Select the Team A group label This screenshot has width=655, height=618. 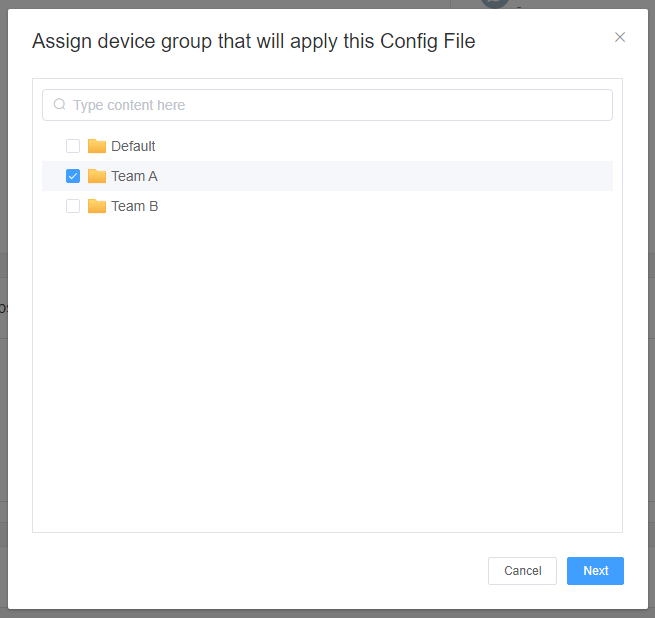(x=134, y=176)
